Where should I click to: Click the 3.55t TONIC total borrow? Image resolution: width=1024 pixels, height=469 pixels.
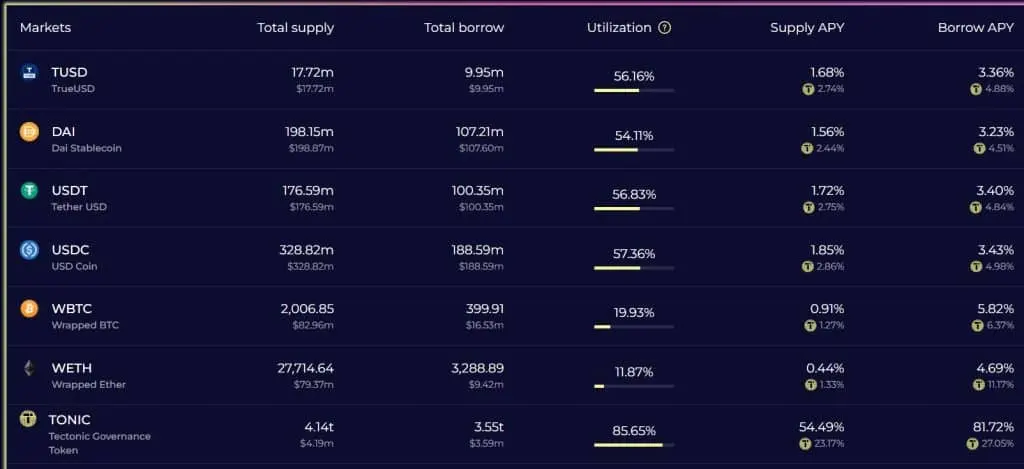coord(489,427)
